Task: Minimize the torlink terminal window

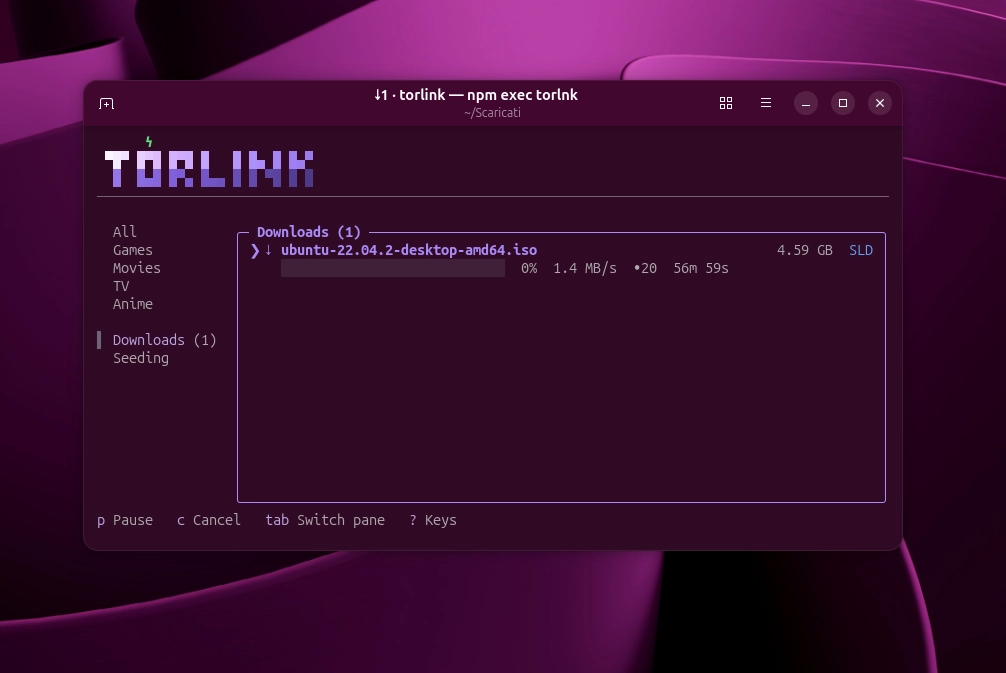Action: pyautogui.click(x=806, y=103)
